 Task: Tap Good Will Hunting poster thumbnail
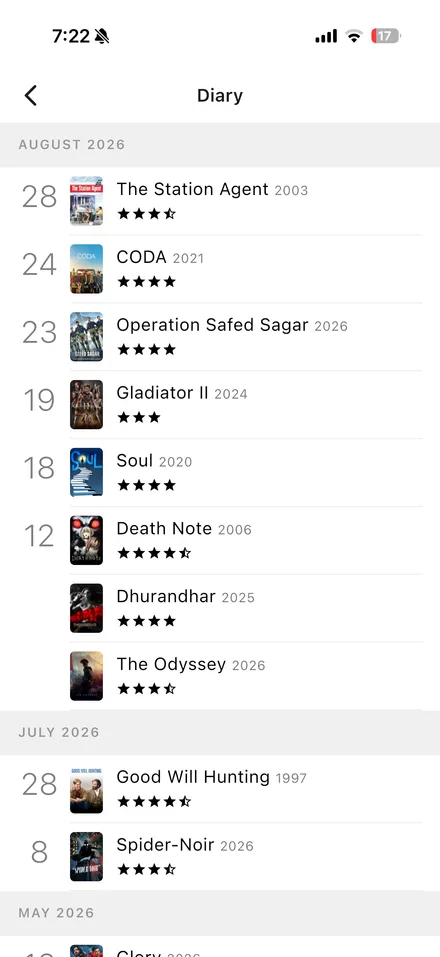tap(86, 789)
